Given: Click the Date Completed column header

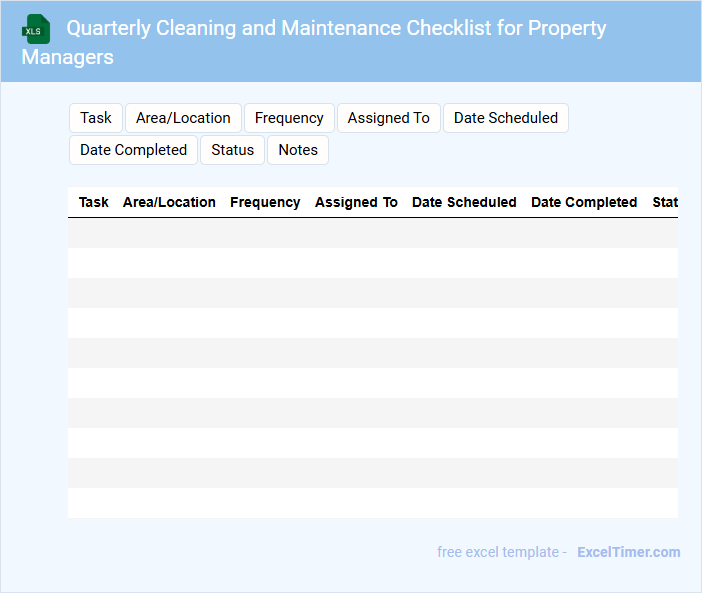Looking at the screenshot, I should point(584,202).
